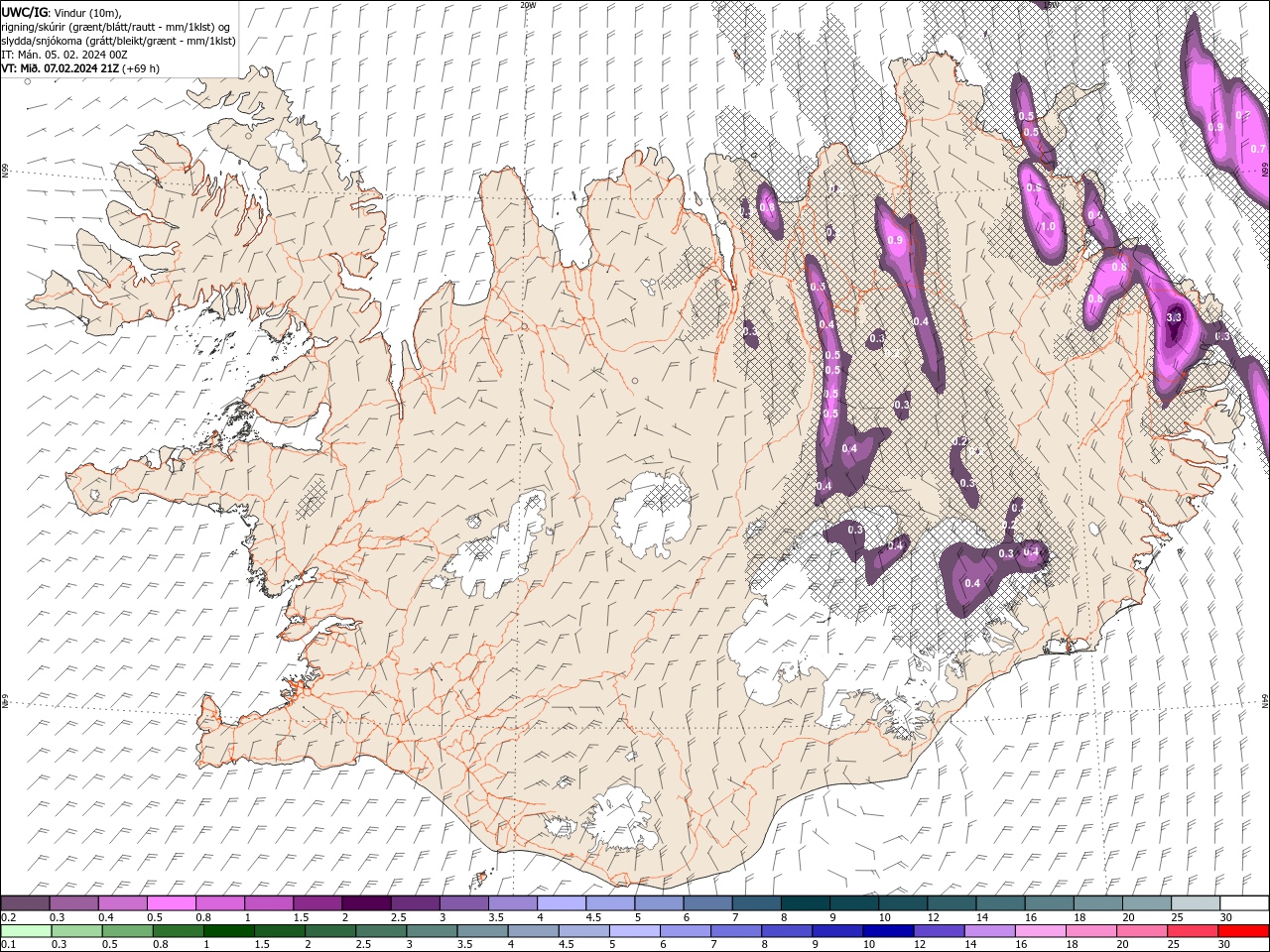Click the green 0.5 swatch in lower legend row
This screenshot has height=952, width=1270.
pyautogui.click(x=128, y=931)
